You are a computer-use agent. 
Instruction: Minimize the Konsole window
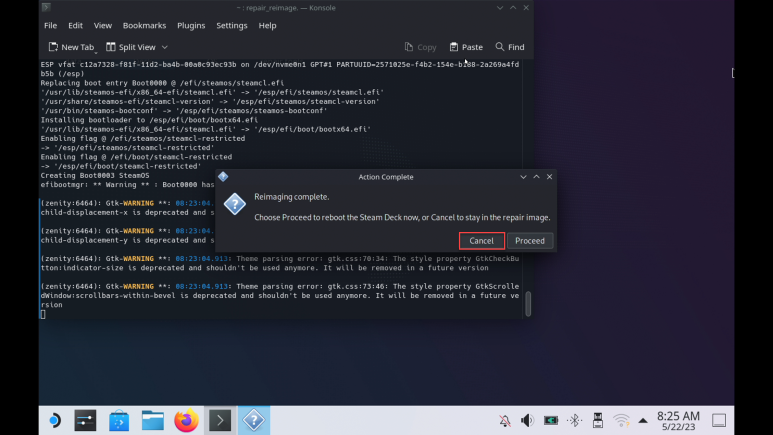pos(500,7)
